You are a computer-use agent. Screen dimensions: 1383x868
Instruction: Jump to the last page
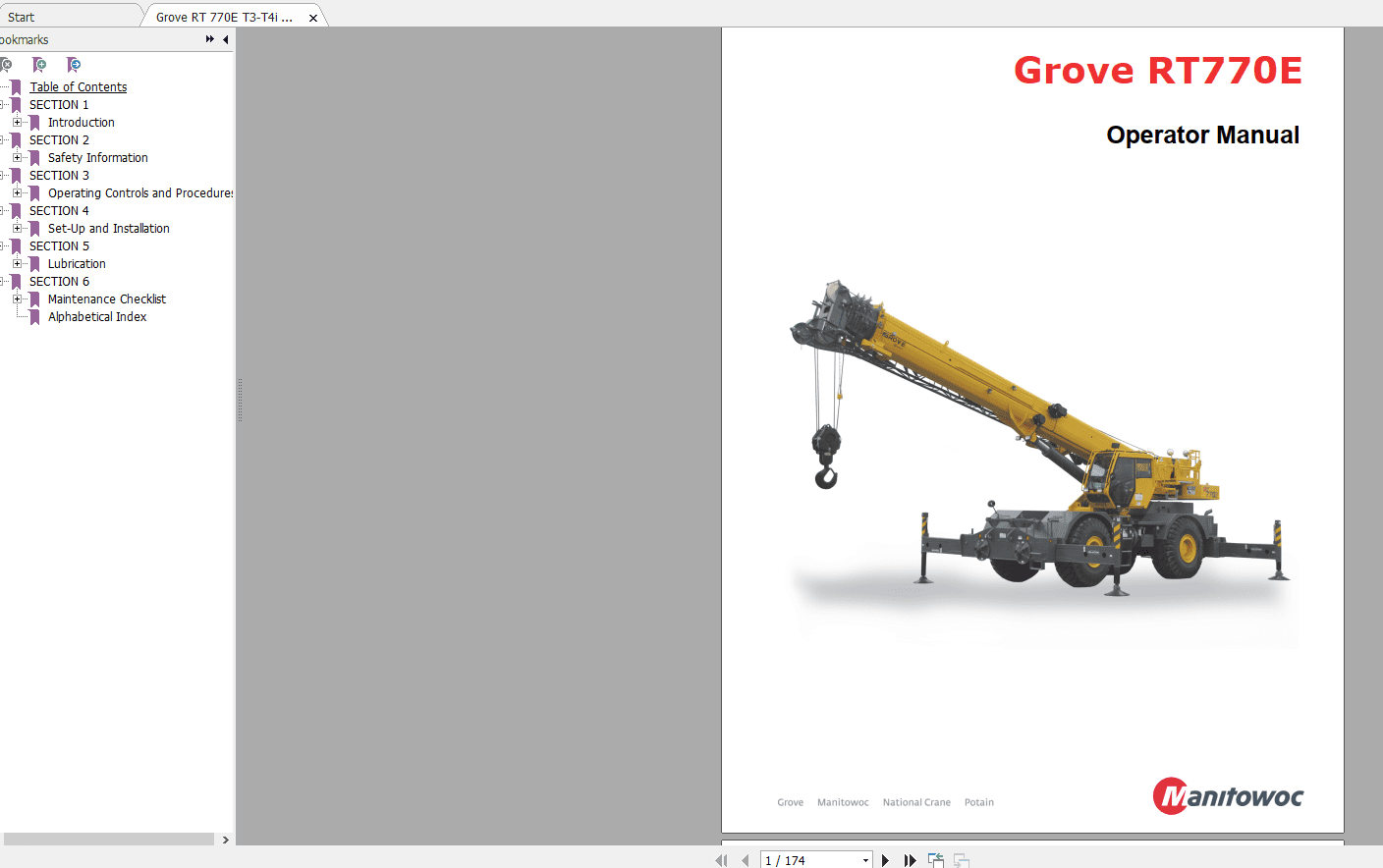pyautogui.click(x=909, y=860)
